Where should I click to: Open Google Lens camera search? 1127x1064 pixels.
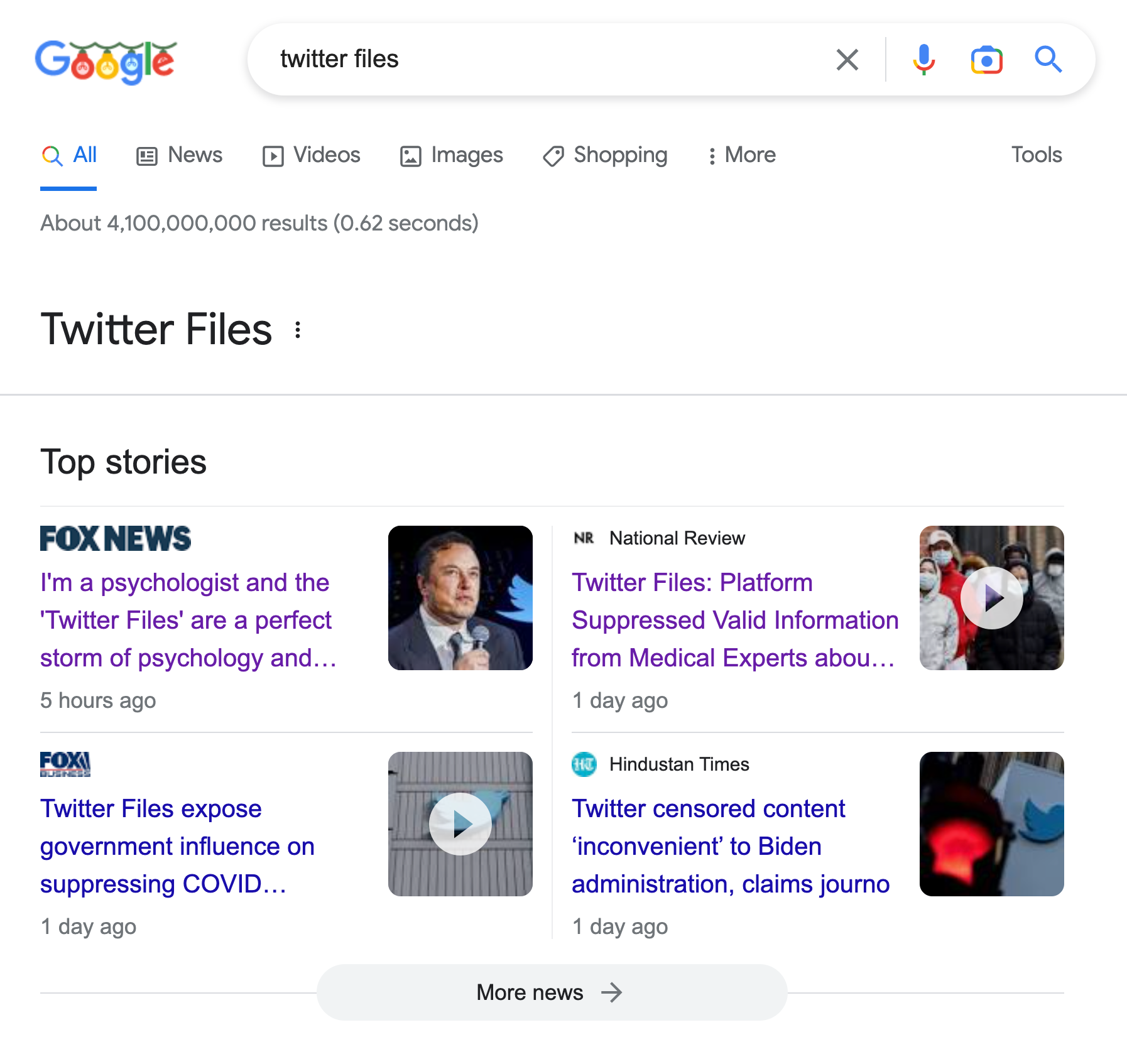tap(986, 60)
